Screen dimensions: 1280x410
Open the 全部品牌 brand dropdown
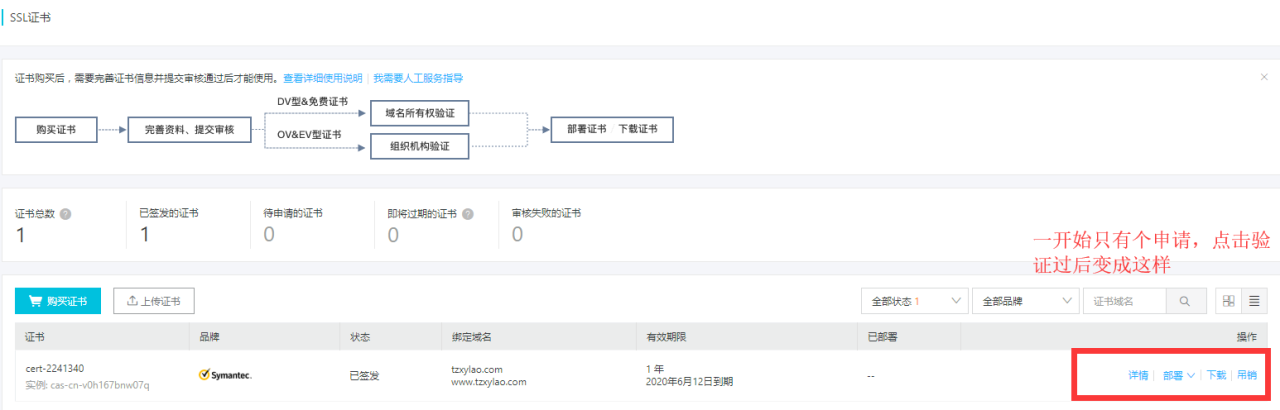1027,301
